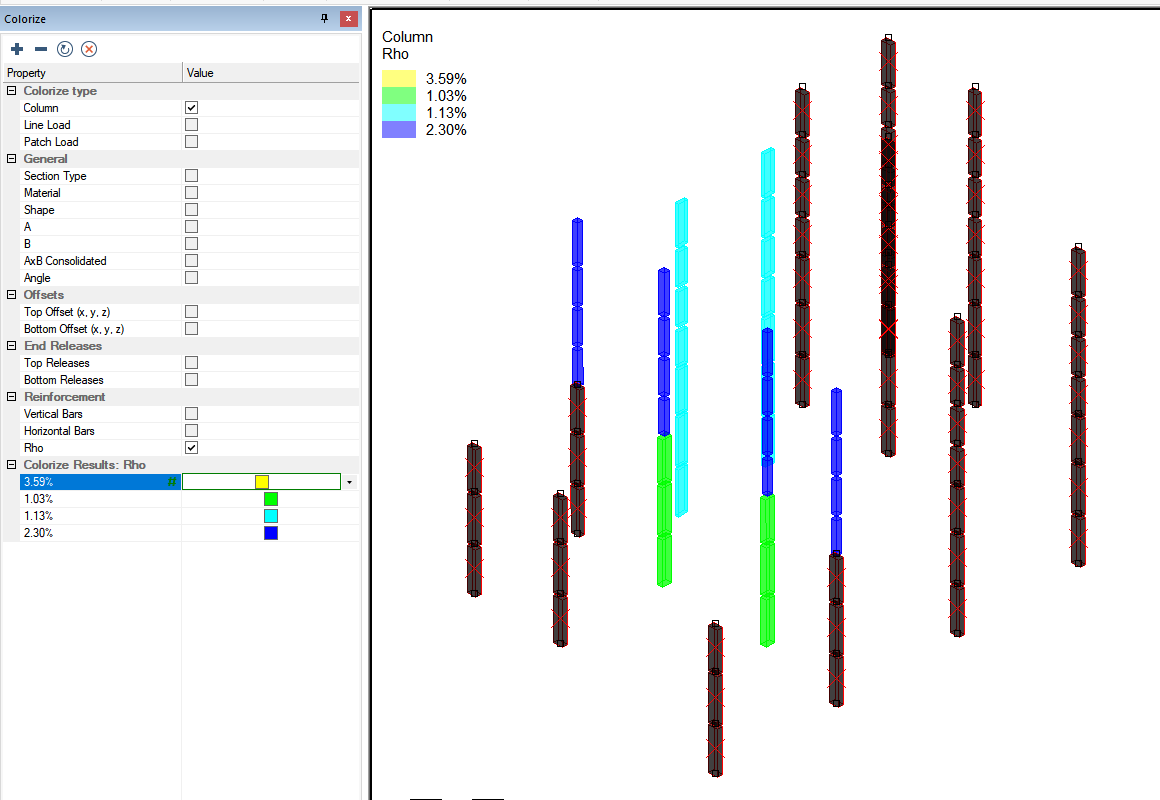Click the red X clear icon
The width and height of the screenshot is (1160, 800).
point(89,49)
